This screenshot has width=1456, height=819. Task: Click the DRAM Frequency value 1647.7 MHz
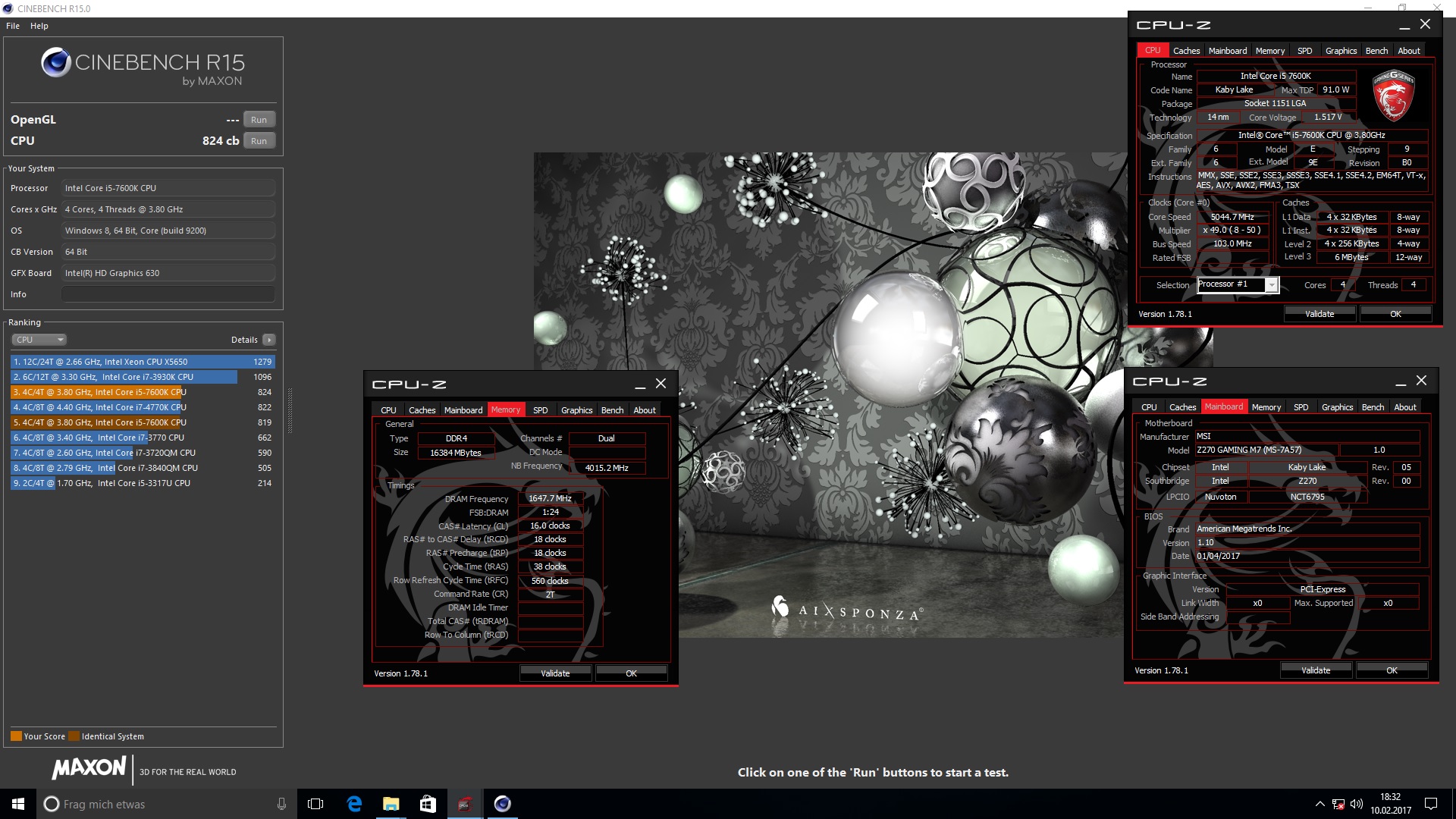click(551, 498)
